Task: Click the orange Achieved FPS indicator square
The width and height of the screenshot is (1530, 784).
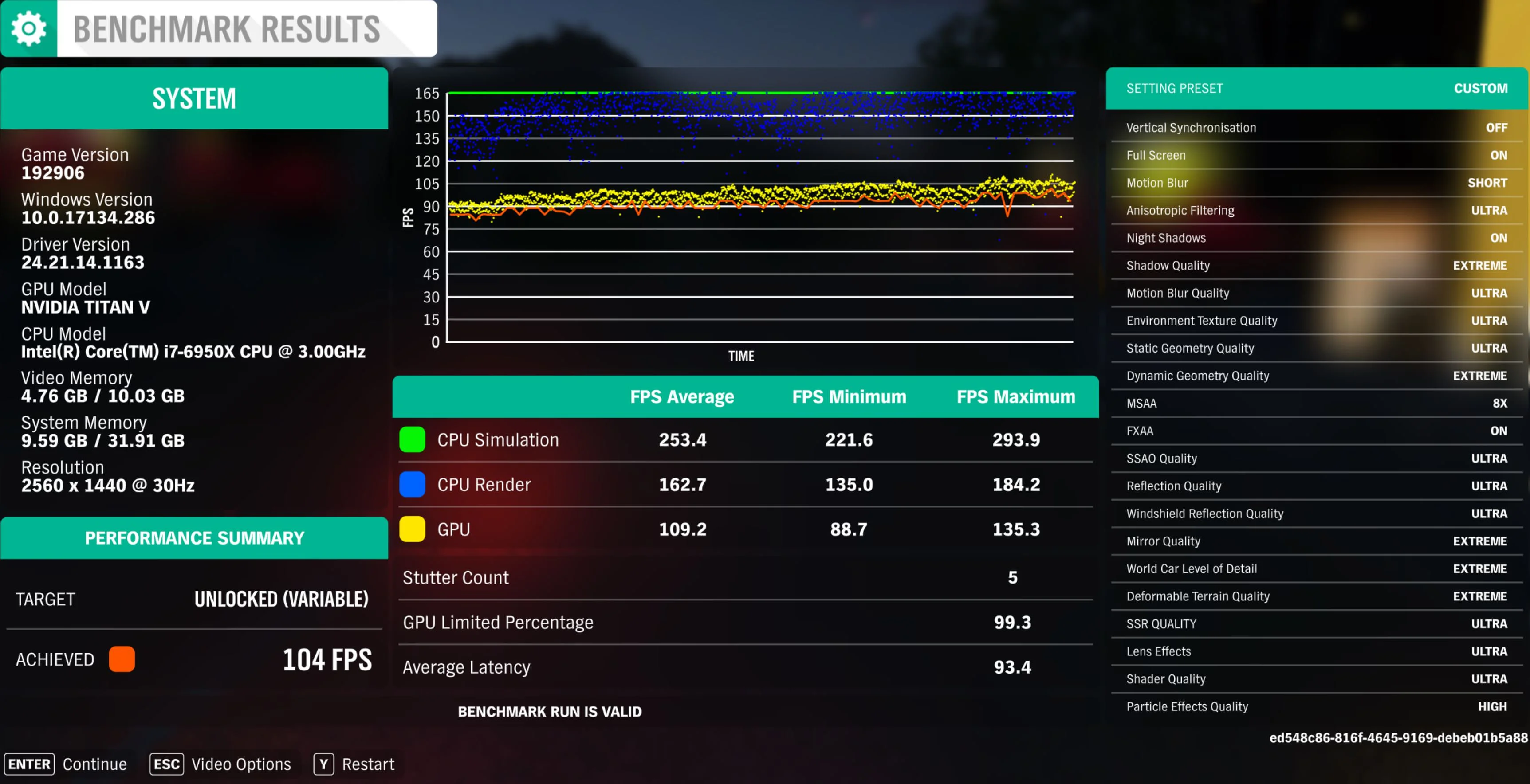Action: (x=122, y=659)
